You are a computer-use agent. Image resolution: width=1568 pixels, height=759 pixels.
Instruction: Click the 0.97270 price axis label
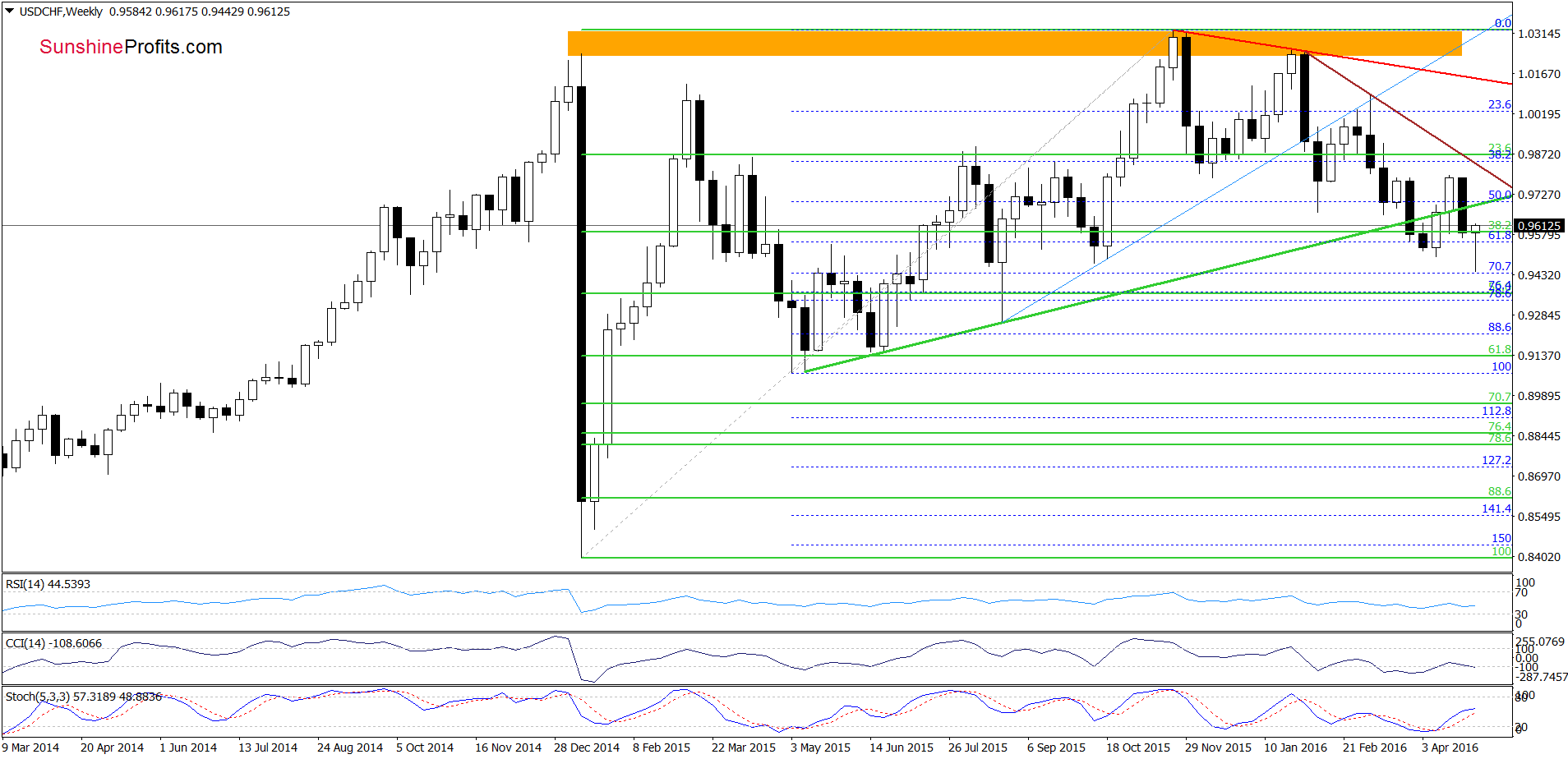click(x=1538, y=195)
